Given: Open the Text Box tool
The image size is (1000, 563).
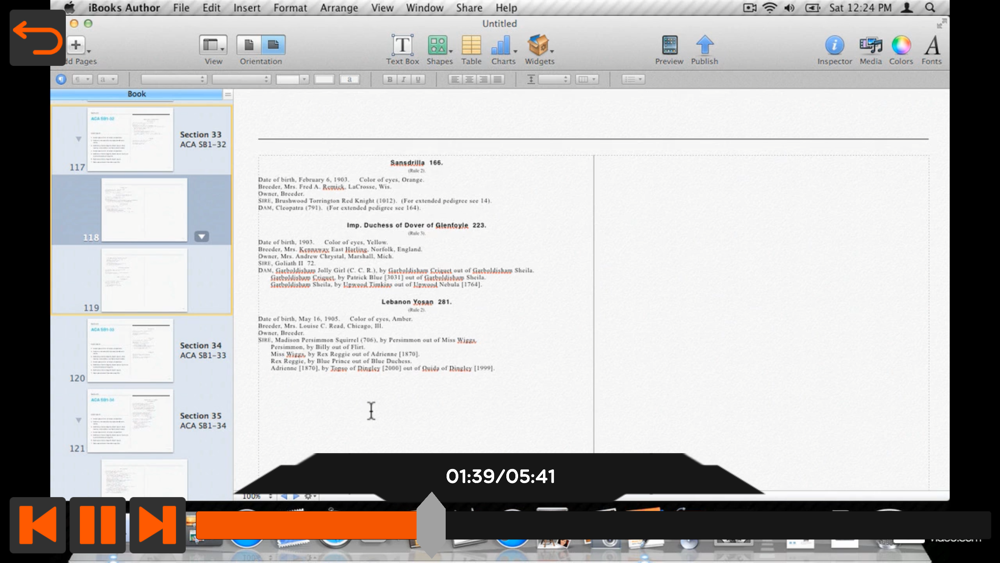Looking at the screenshot, I should [402, 50].
